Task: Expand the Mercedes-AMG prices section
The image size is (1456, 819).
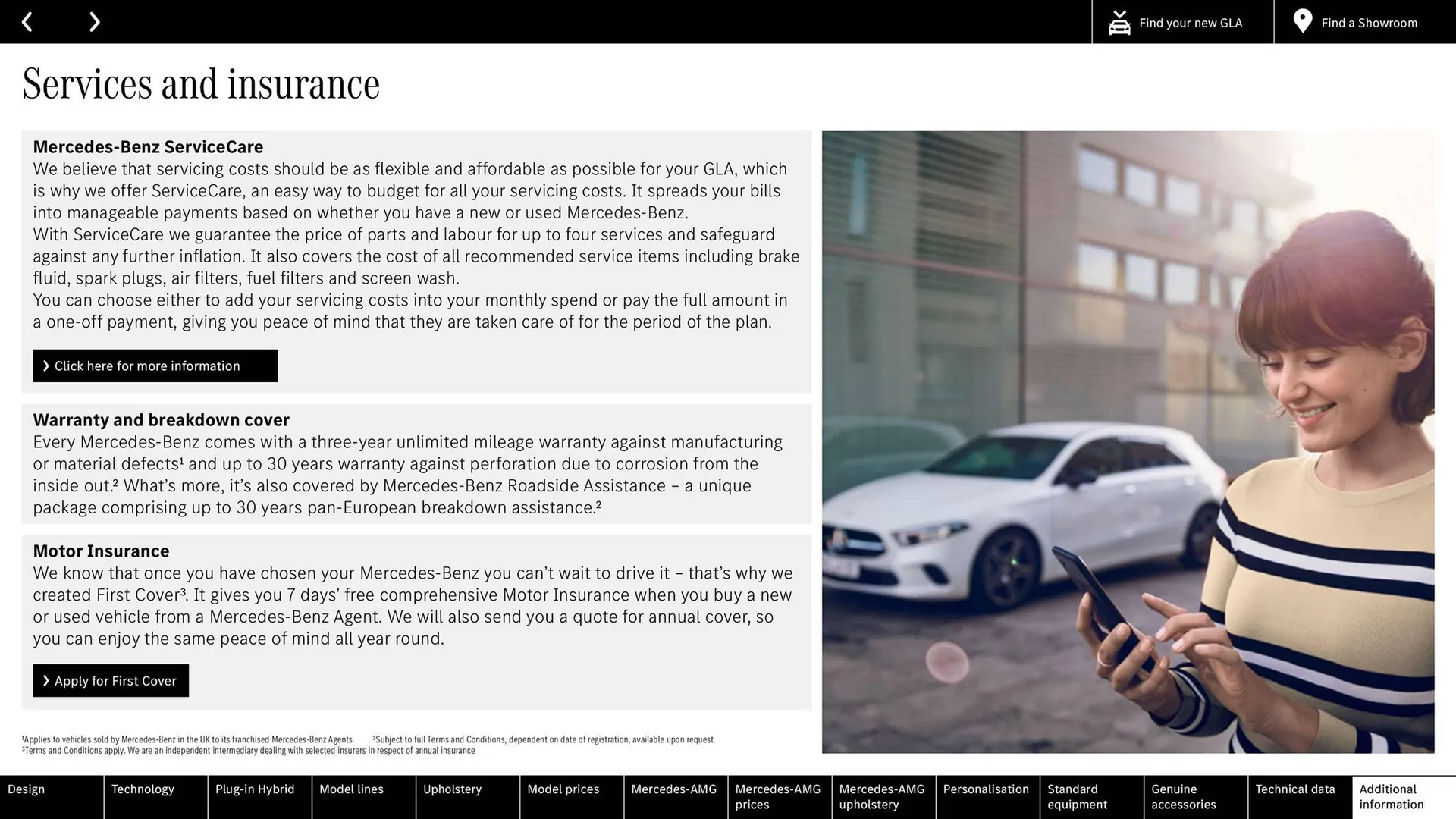Action: pos(780,797)
